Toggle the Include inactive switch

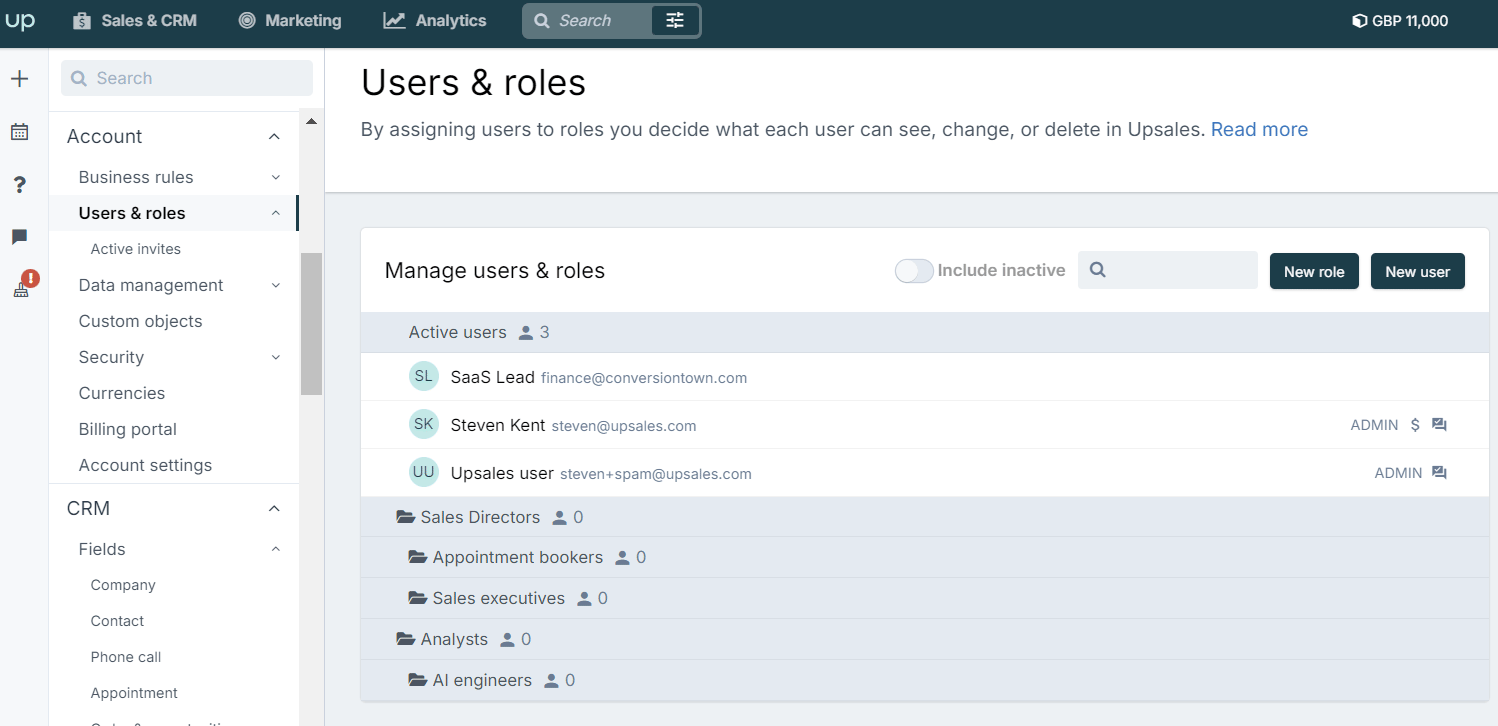(x=914, y=271)
